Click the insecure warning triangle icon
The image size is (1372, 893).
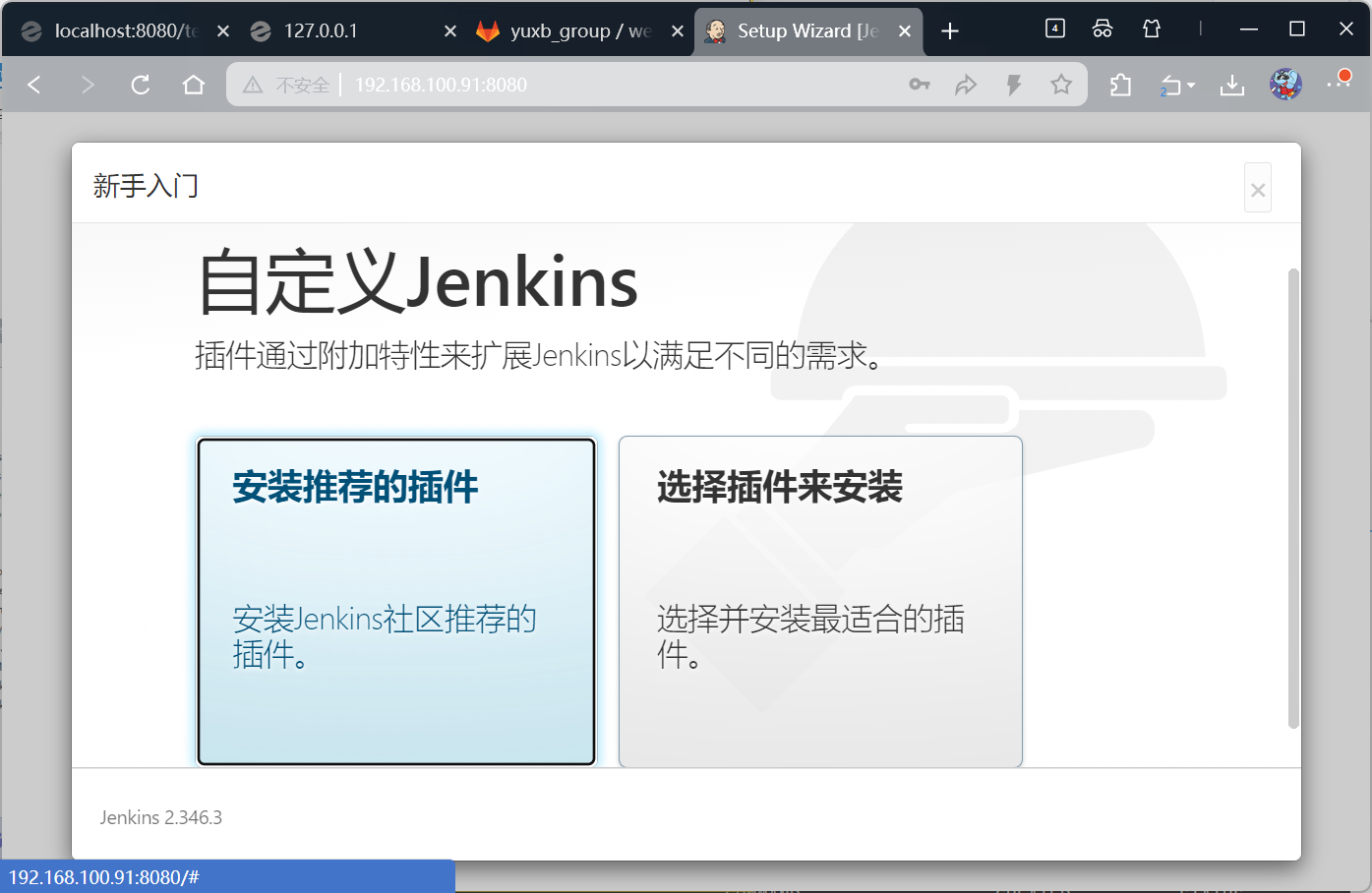(253, 86)
